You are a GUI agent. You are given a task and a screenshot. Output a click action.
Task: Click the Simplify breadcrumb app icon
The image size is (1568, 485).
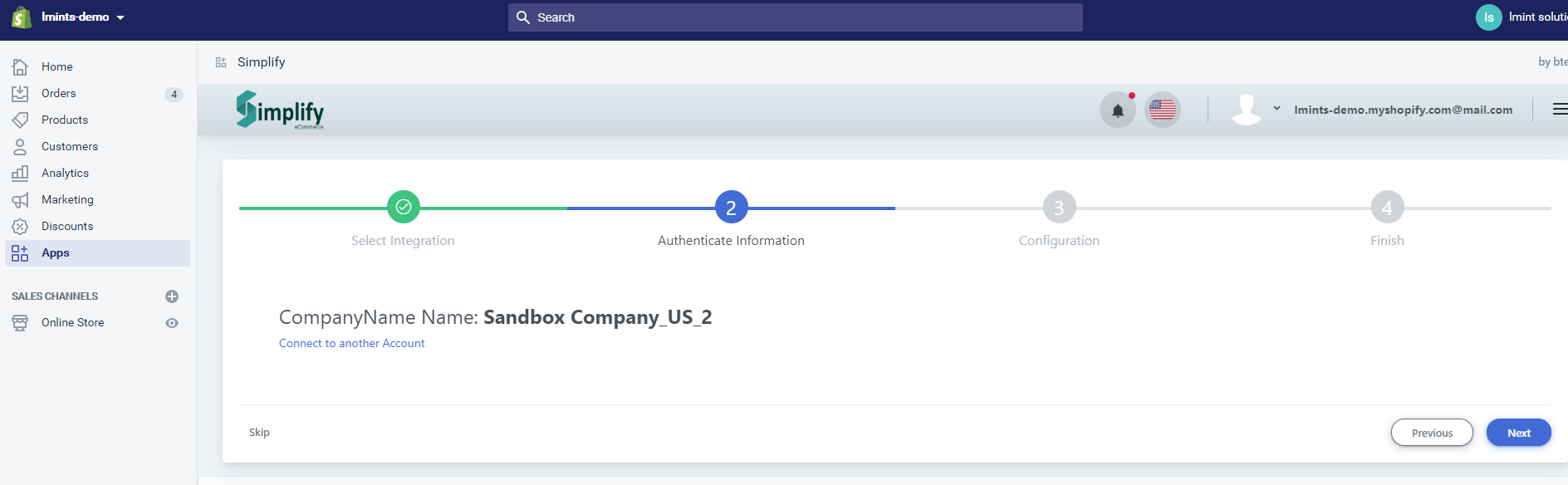[x=221, y=62]
